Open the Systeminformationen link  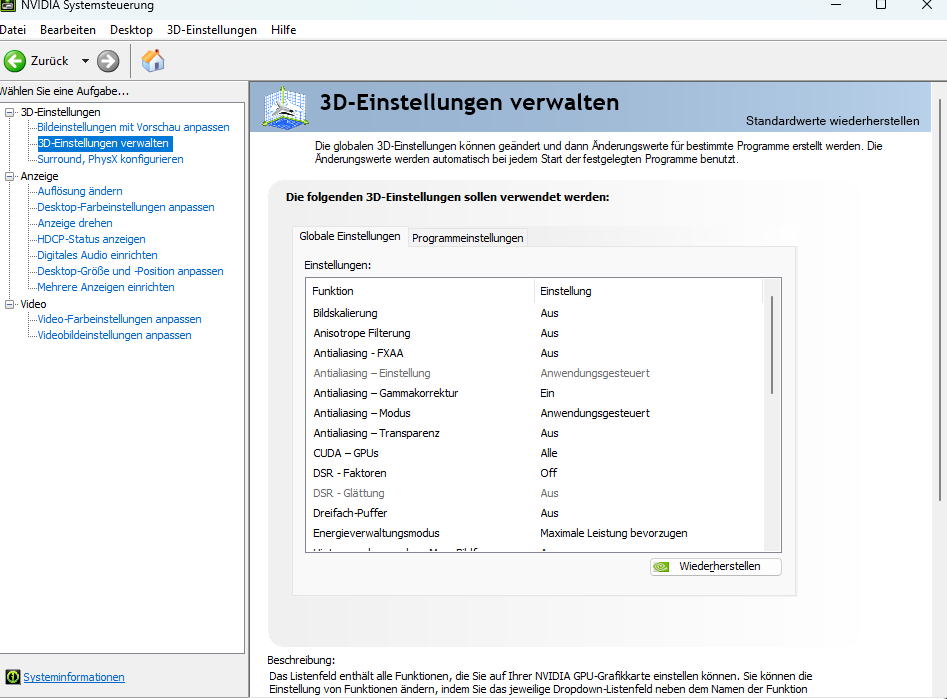pyautogui.click(x=74, y=677)
